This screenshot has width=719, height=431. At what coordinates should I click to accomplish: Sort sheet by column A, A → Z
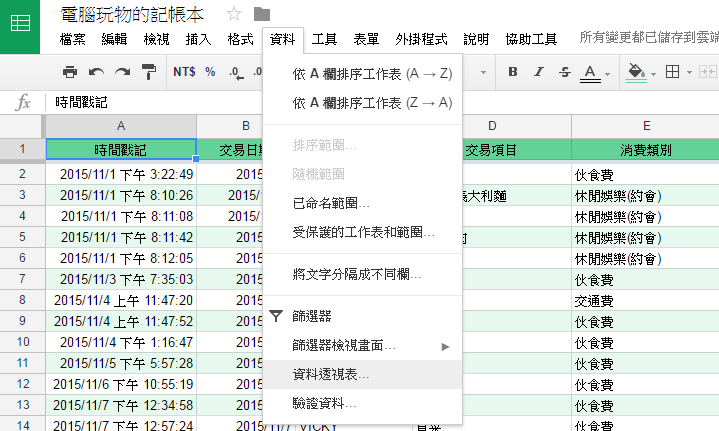tap(363, 74)
